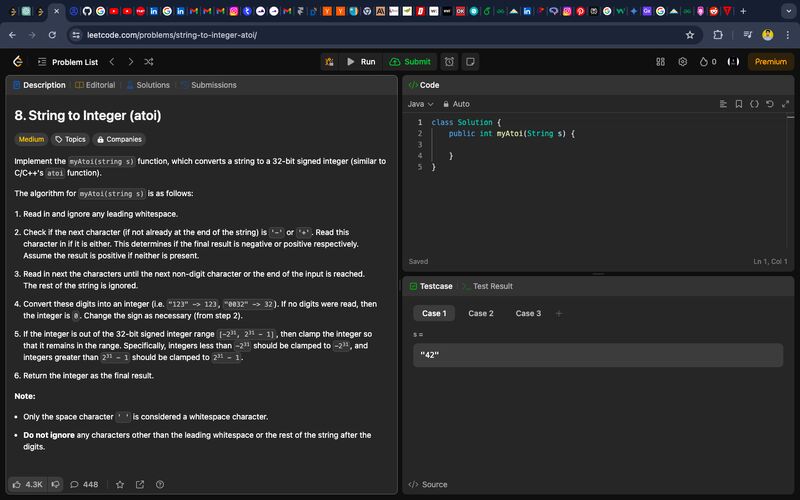Switch to the Editorial tab
The height and width of the screenshot is (500, 800).
click(x=95, y=85)
